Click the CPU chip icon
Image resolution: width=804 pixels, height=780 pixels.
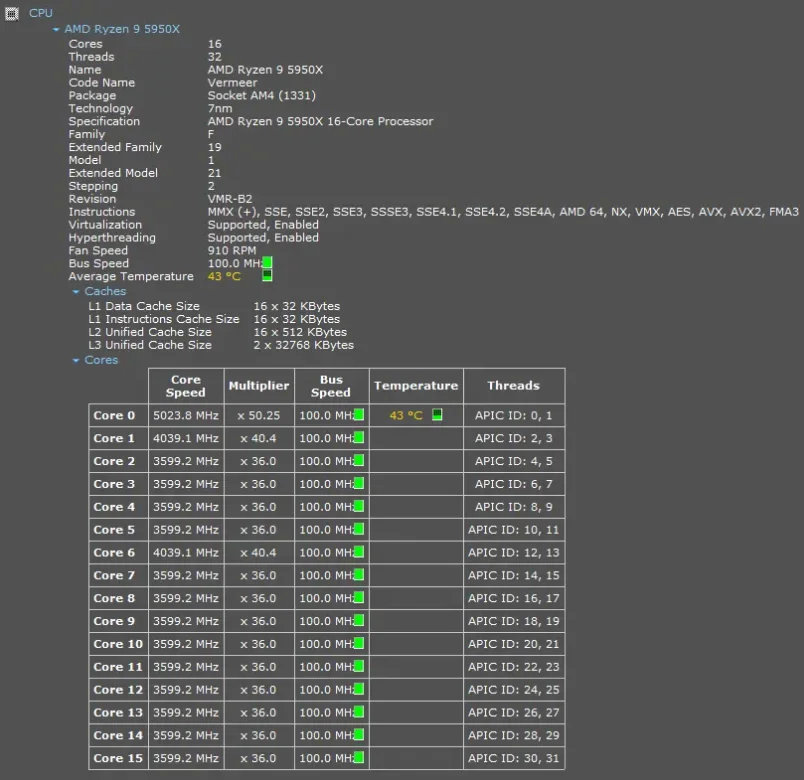tap(12, 14)
